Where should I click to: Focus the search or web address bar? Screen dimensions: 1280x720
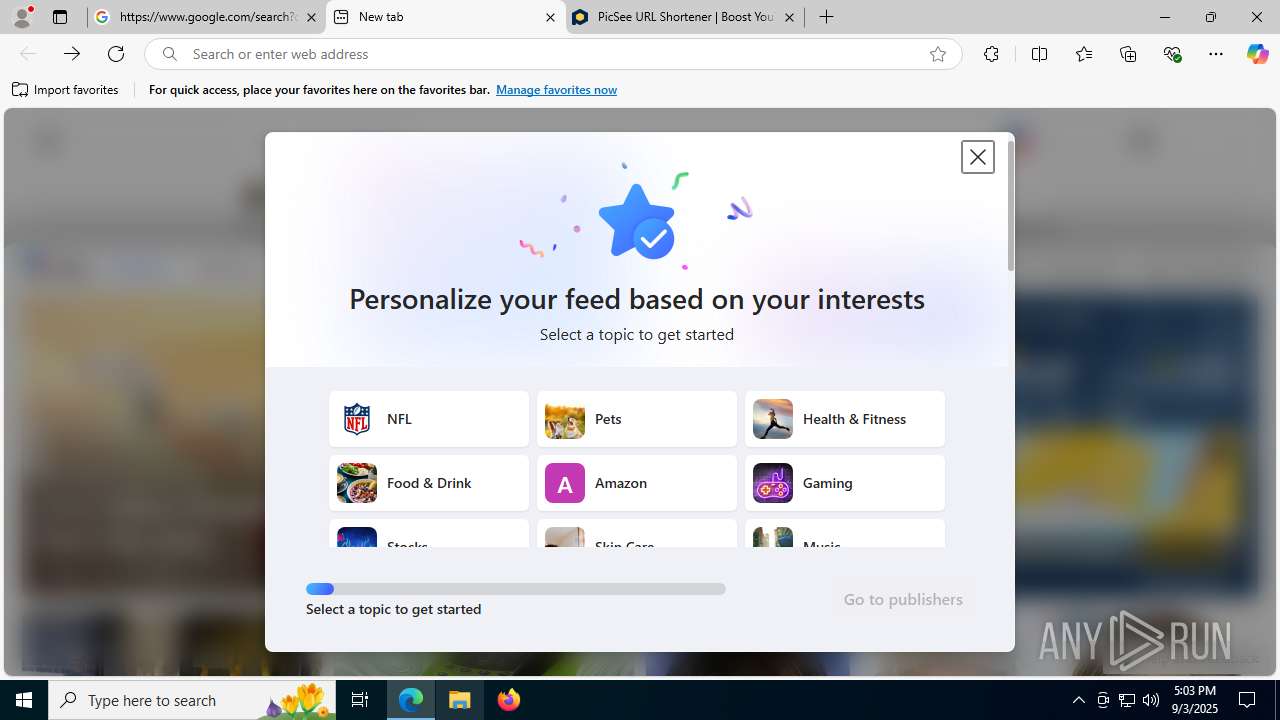click(552, 54)
